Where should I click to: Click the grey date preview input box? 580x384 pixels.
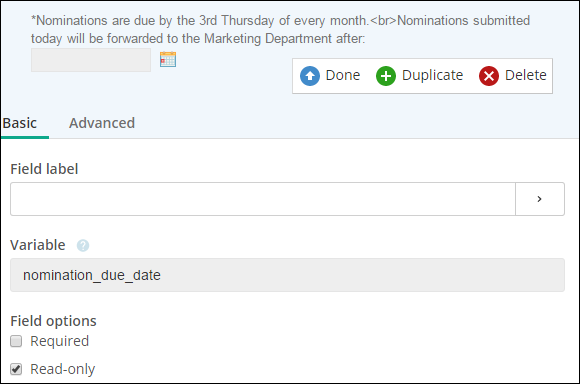click(91, 60)
